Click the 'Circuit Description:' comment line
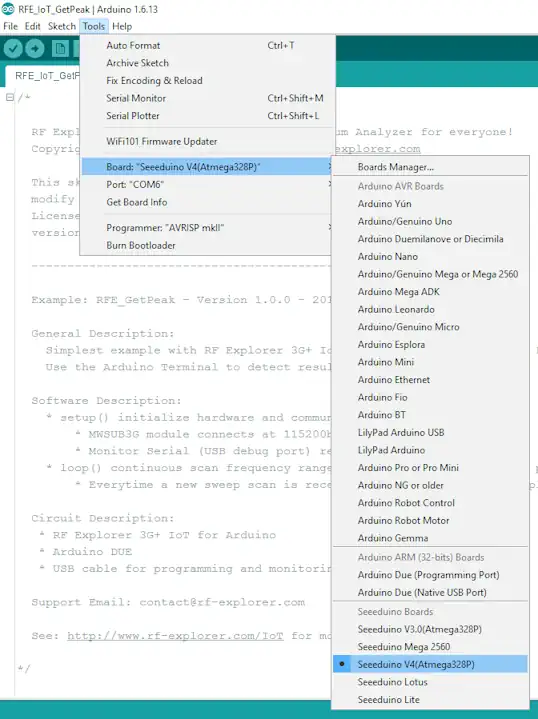 (103, 519)
